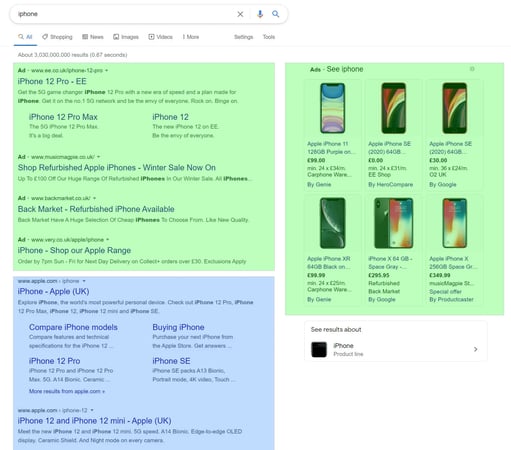This screenshot has width=511, height=450.
Task: Expand dropdown arrow next to very.co.uk ad URL
Action: pos(108,239)
